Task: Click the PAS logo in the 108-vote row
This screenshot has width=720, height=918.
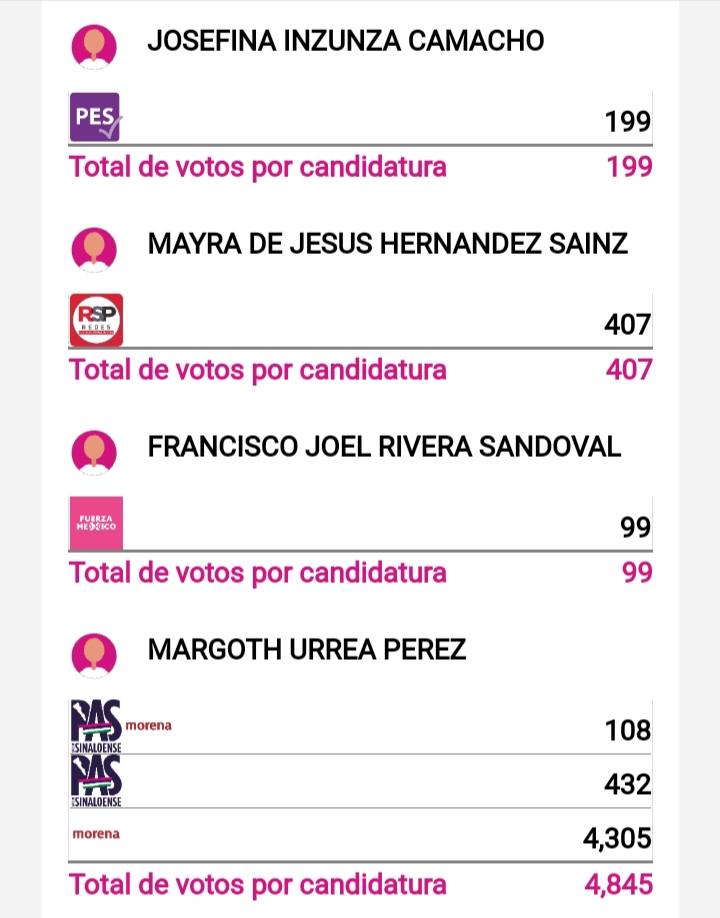Action: click(x=96, y=726)
